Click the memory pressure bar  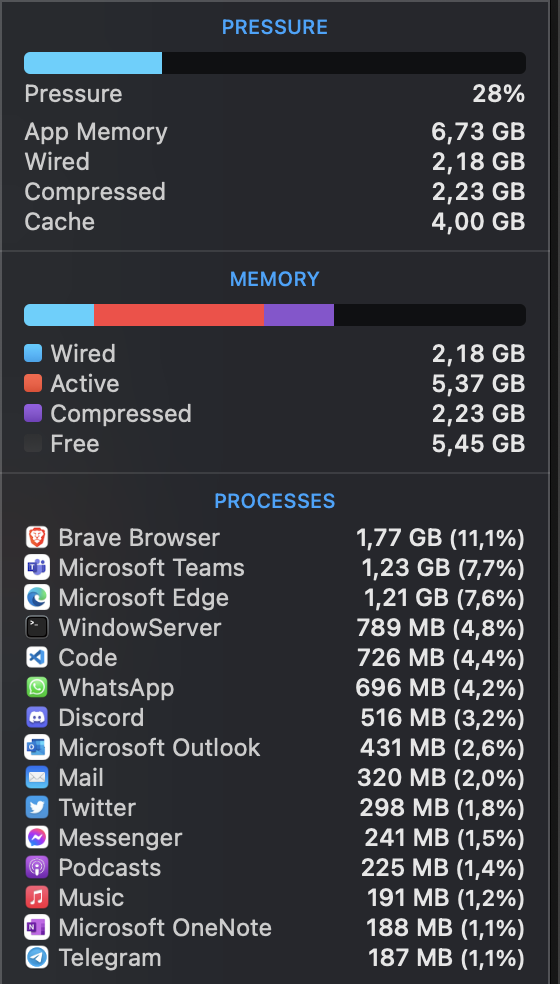(x=275, y=63)
